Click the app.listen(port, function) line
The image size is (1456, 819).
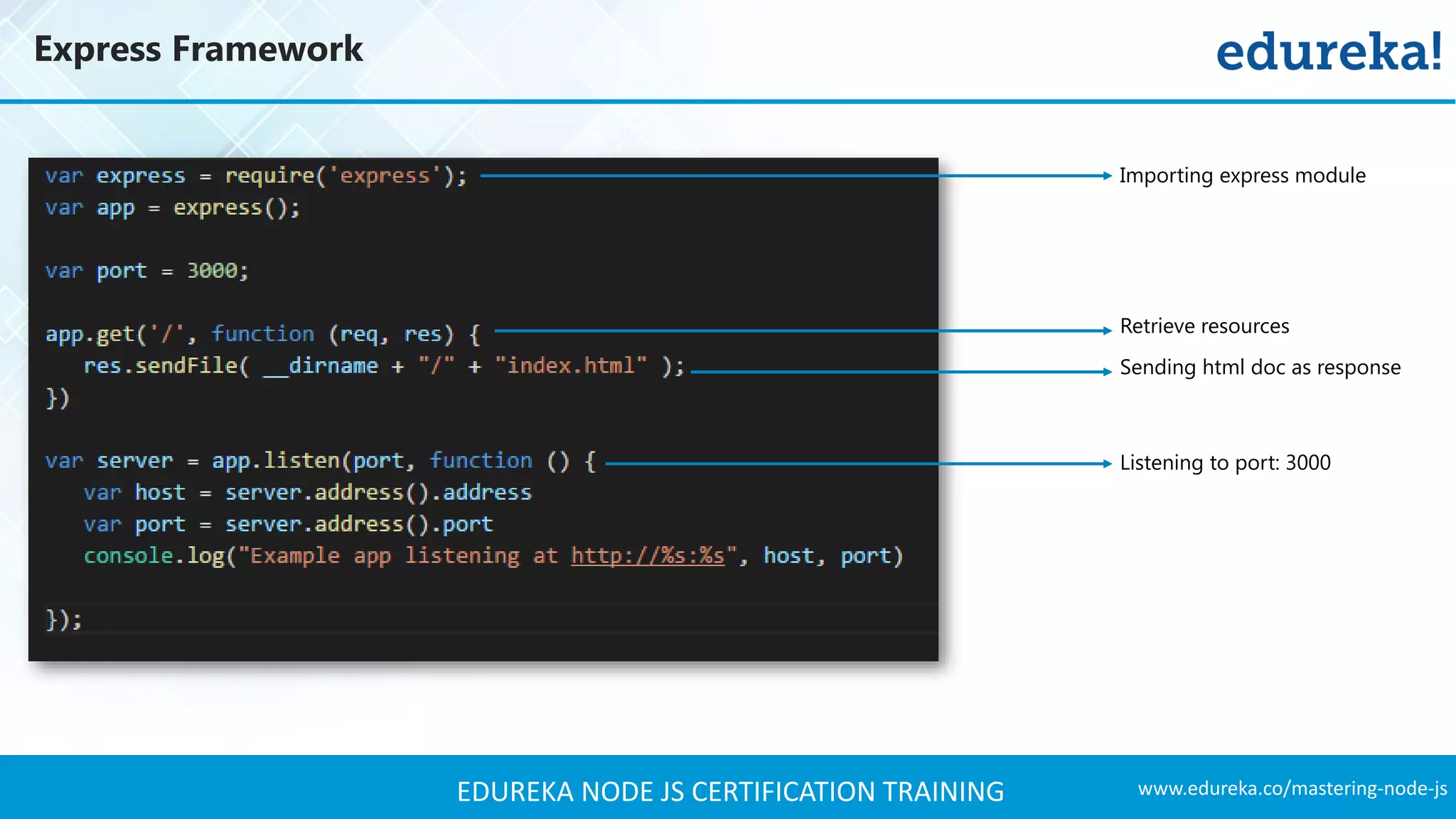pos(321,461)
